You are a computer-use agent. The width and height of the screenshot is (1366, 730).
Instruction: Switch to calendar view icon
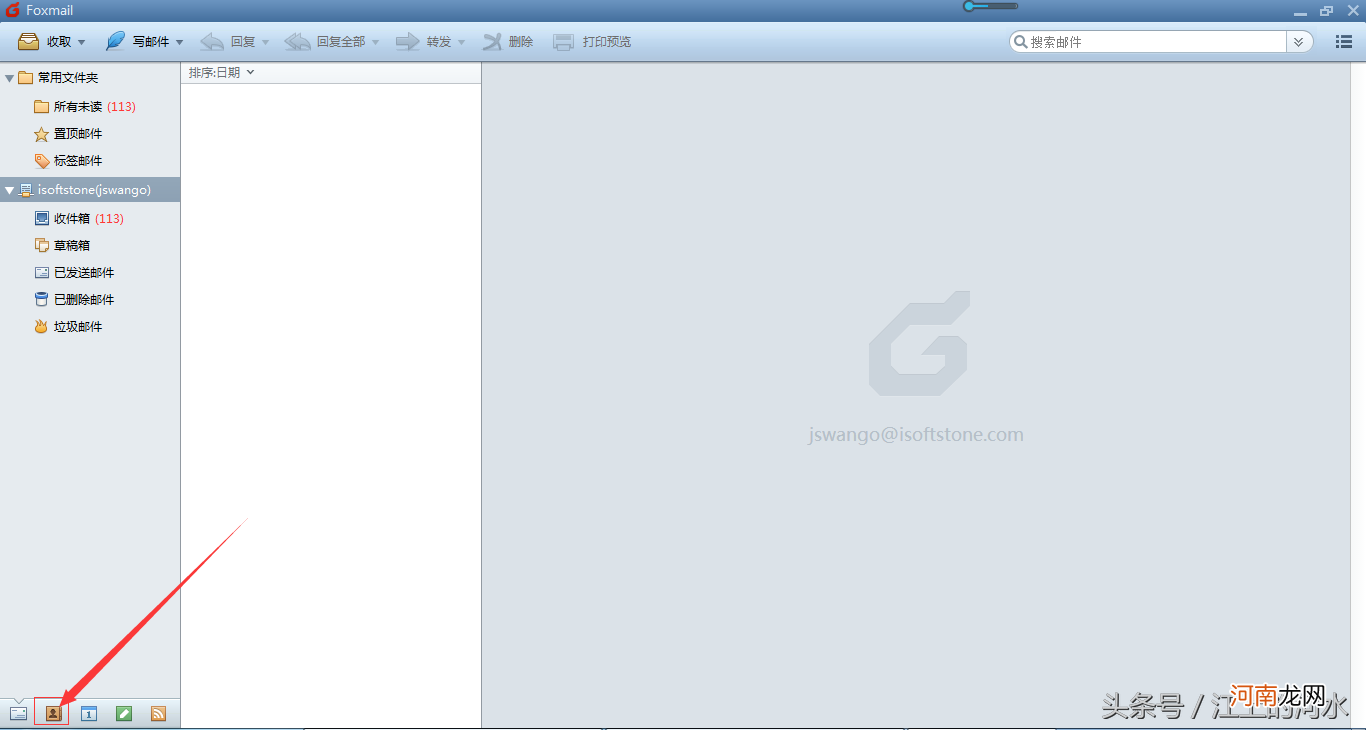click(x=89, y=714)
